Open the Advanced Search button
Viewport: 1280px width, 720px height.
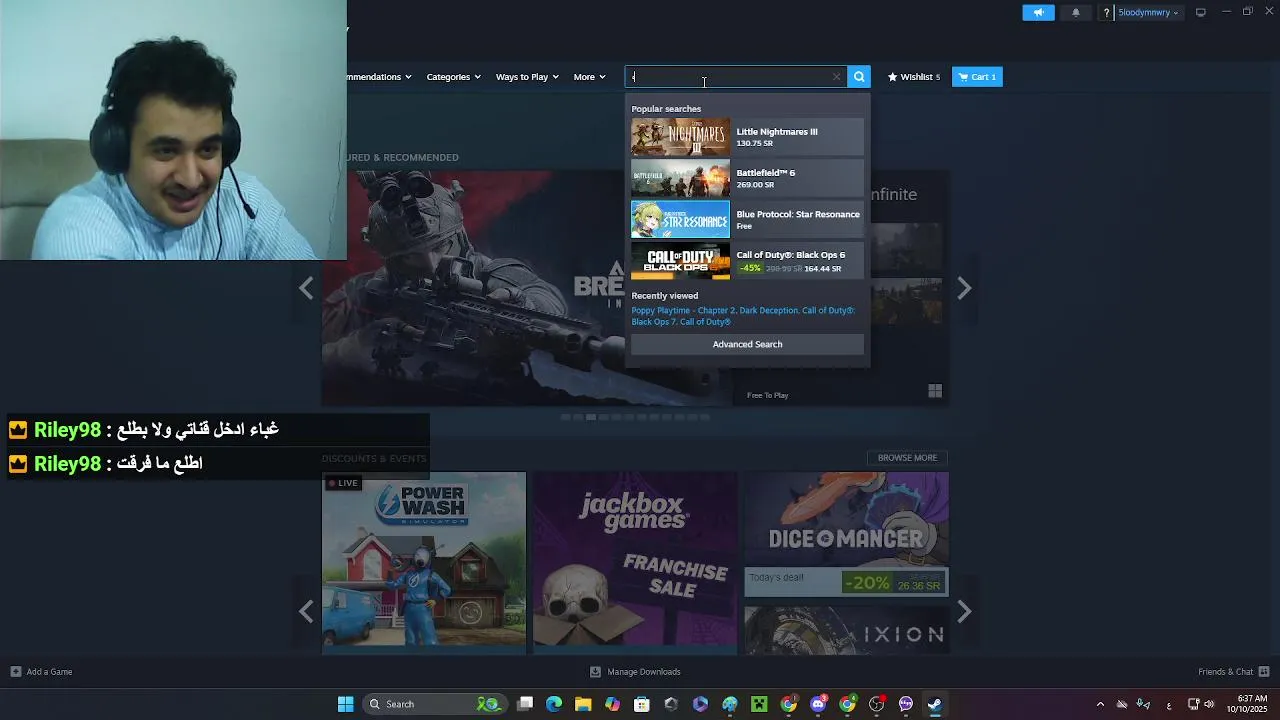747,344
